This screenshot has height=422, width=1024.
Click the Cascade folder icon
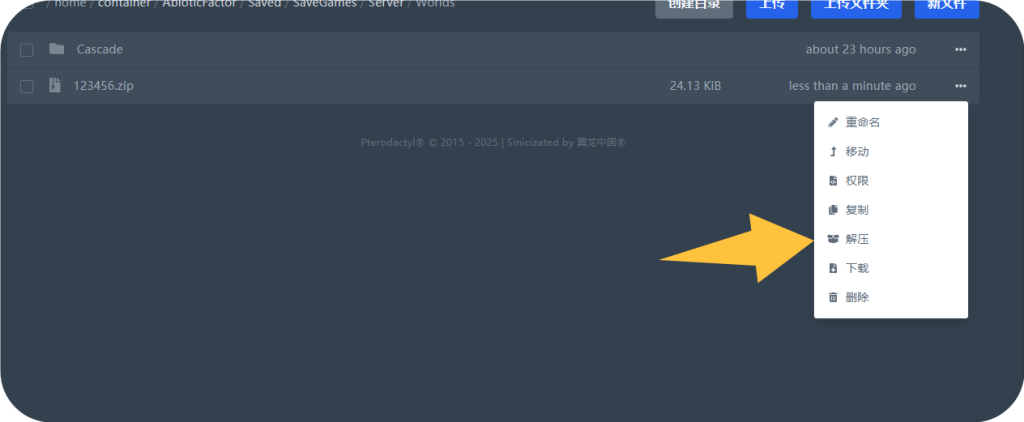(56, 49)
